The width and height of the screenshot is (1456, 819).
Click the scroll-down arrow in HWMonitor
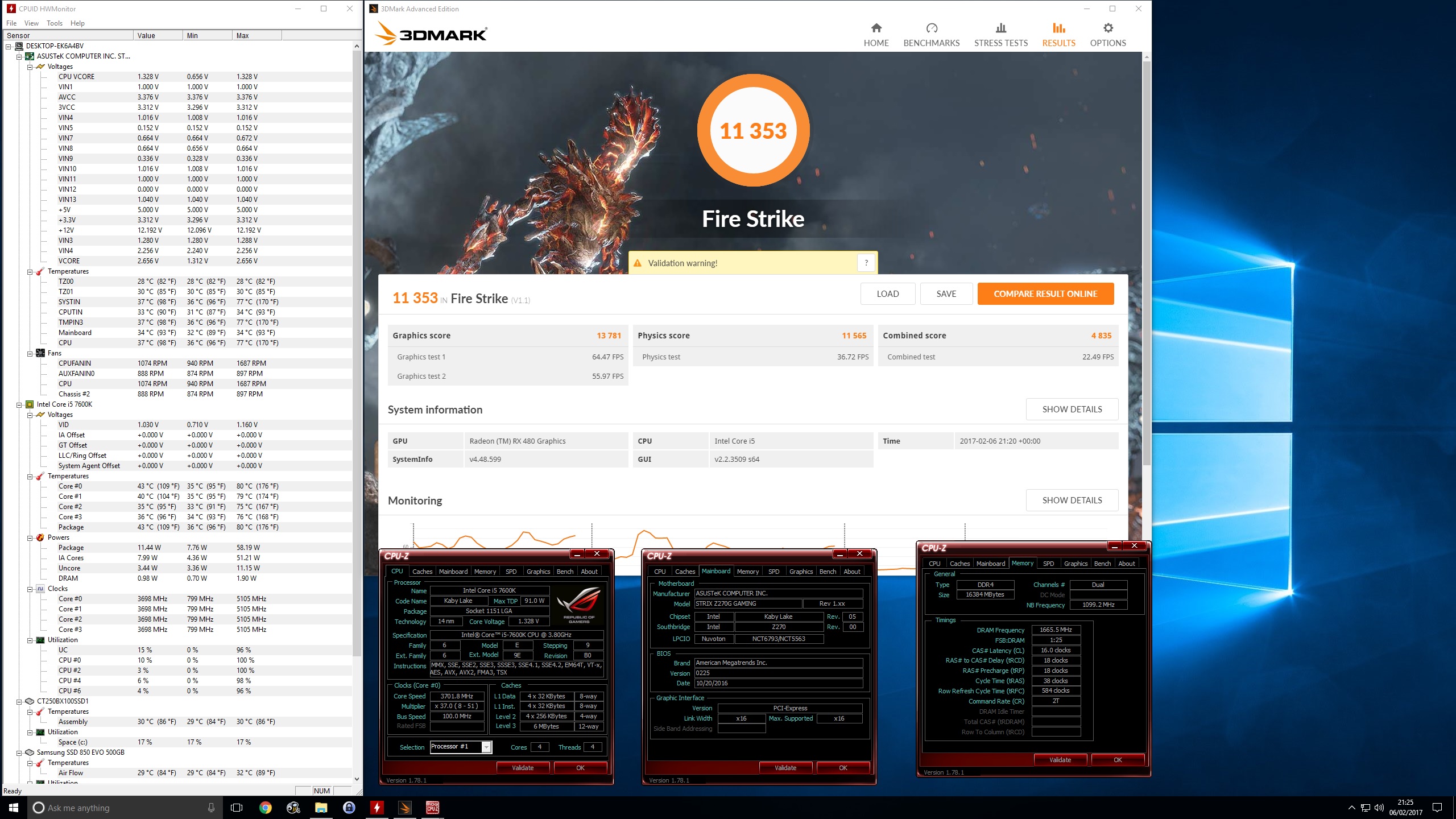click(x=357, y=779)
